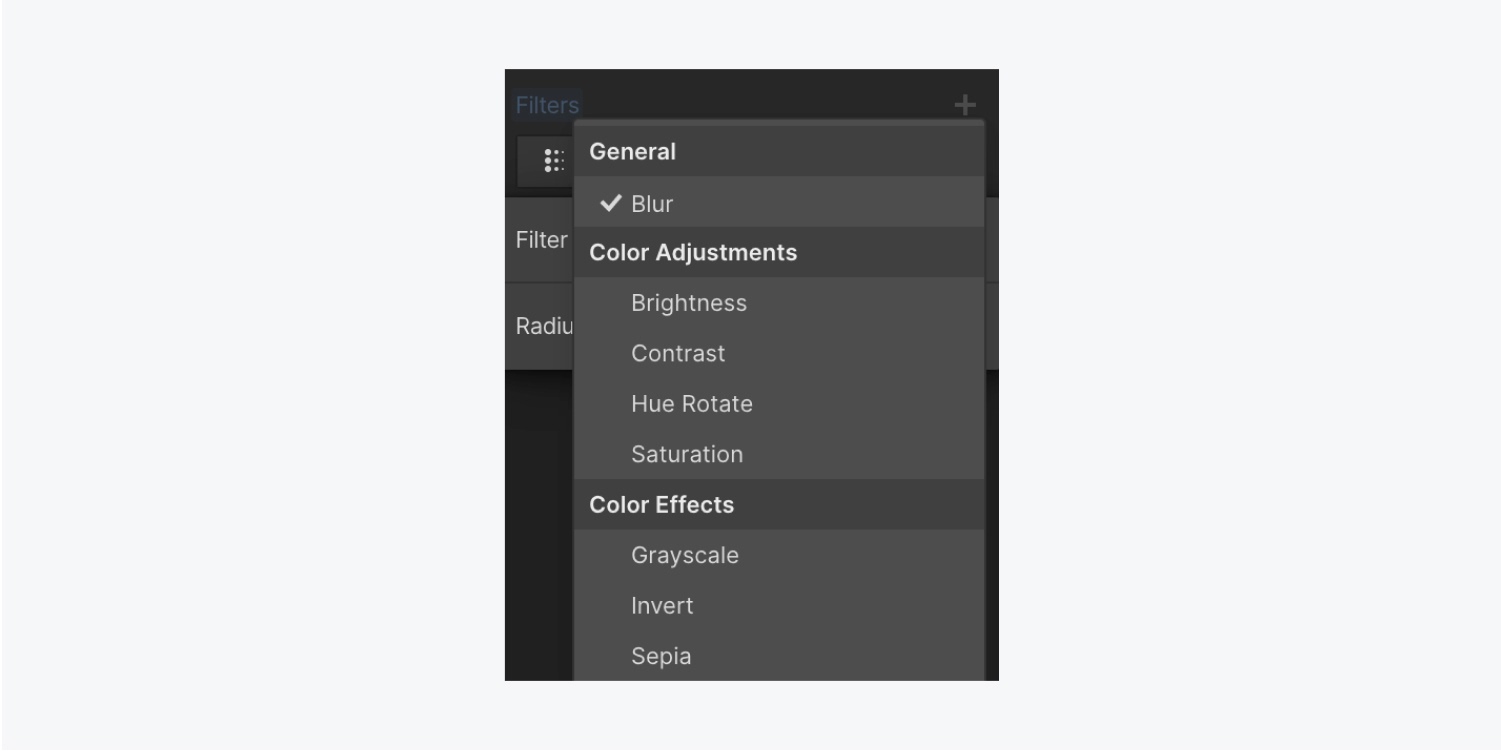
Task: Click the Filters section title
Action: 547,105
